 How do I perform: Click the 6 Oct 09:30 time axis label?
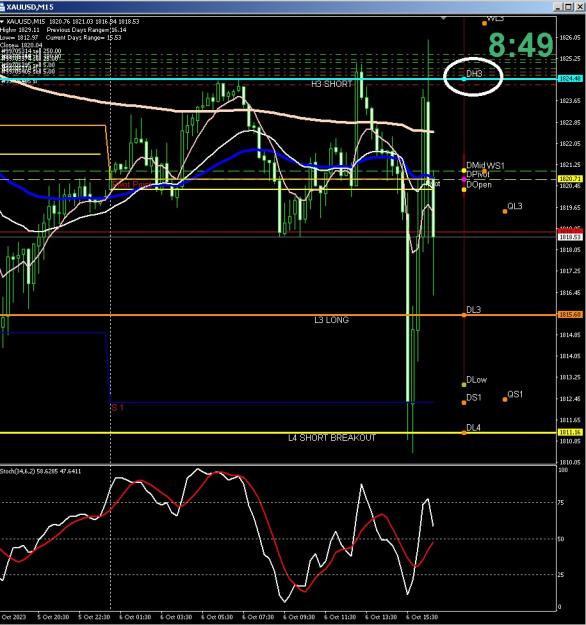pyautogui.click(x=299, y=617)
